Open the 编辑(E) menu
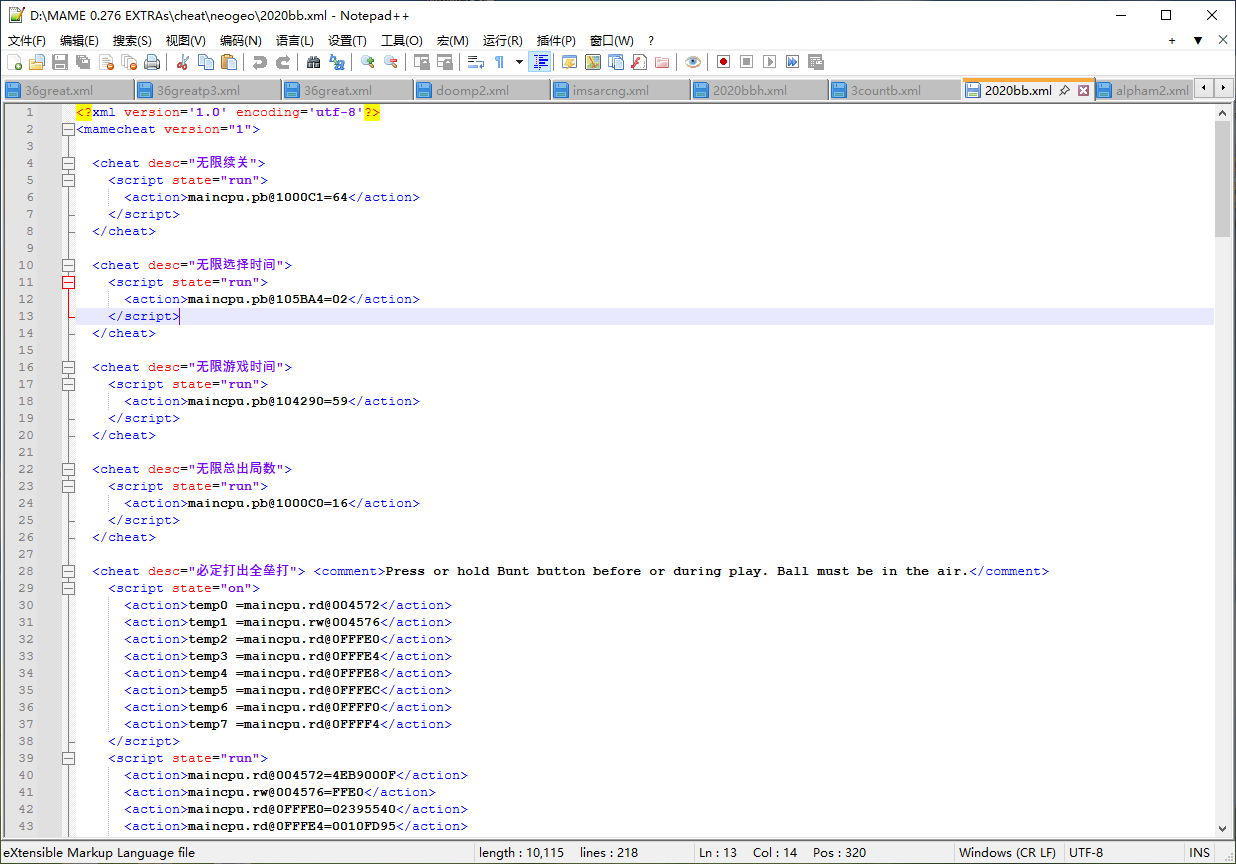 79,41
